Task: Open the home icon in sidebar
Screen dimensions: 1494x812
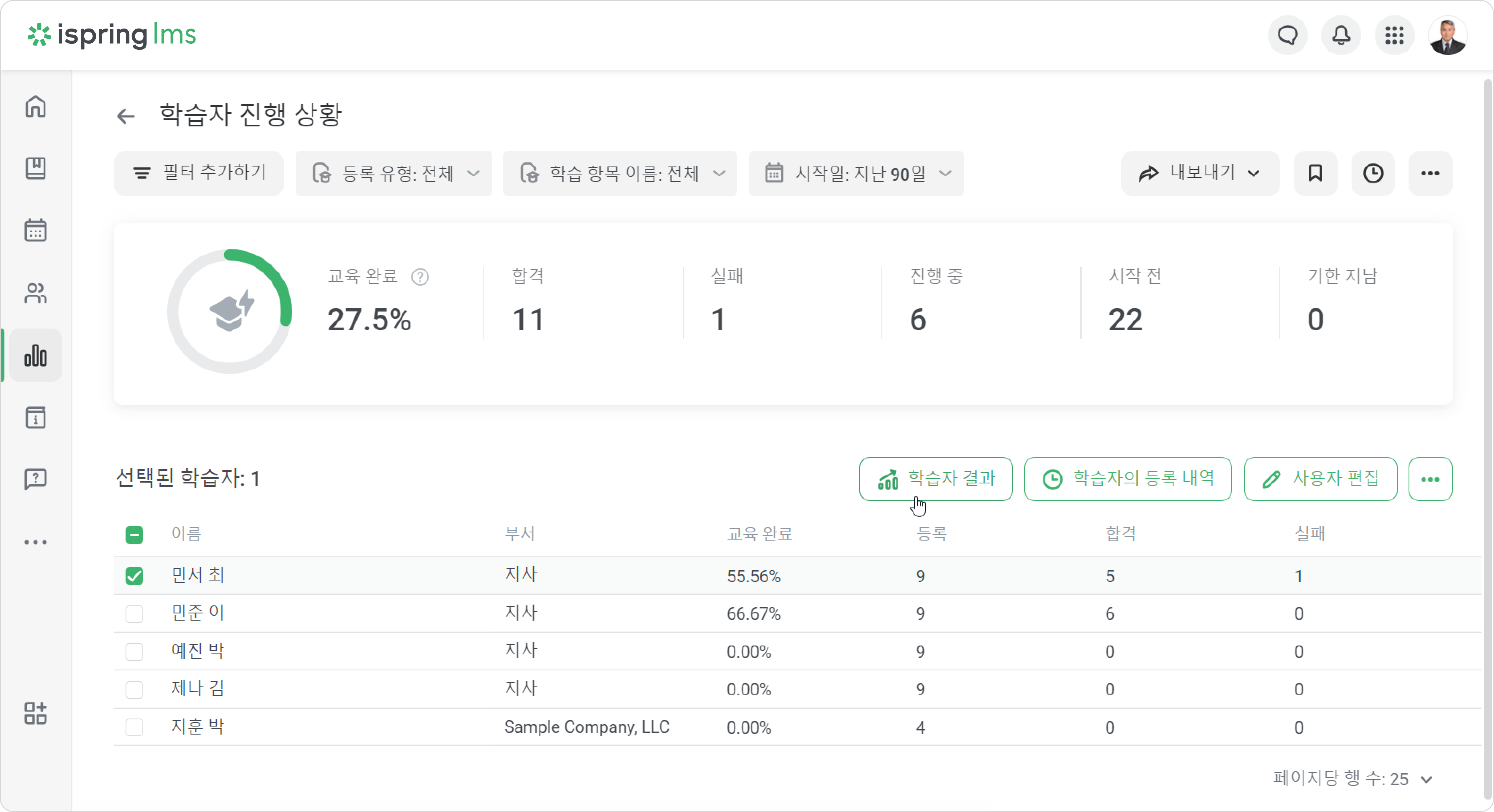Action: 35,106
